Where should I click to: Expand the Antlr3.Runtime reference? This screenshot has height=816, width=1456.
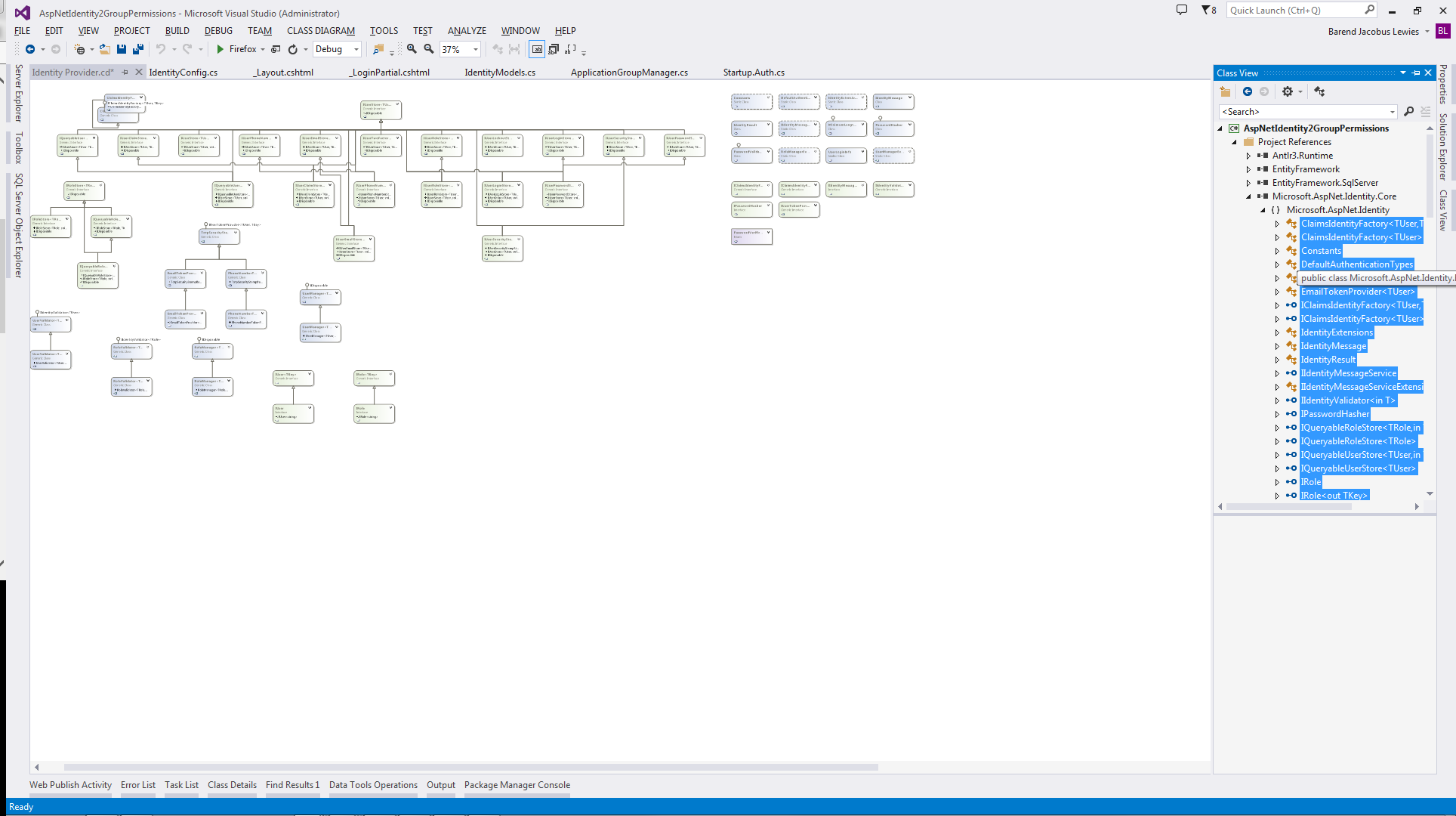click(1248, 156)
